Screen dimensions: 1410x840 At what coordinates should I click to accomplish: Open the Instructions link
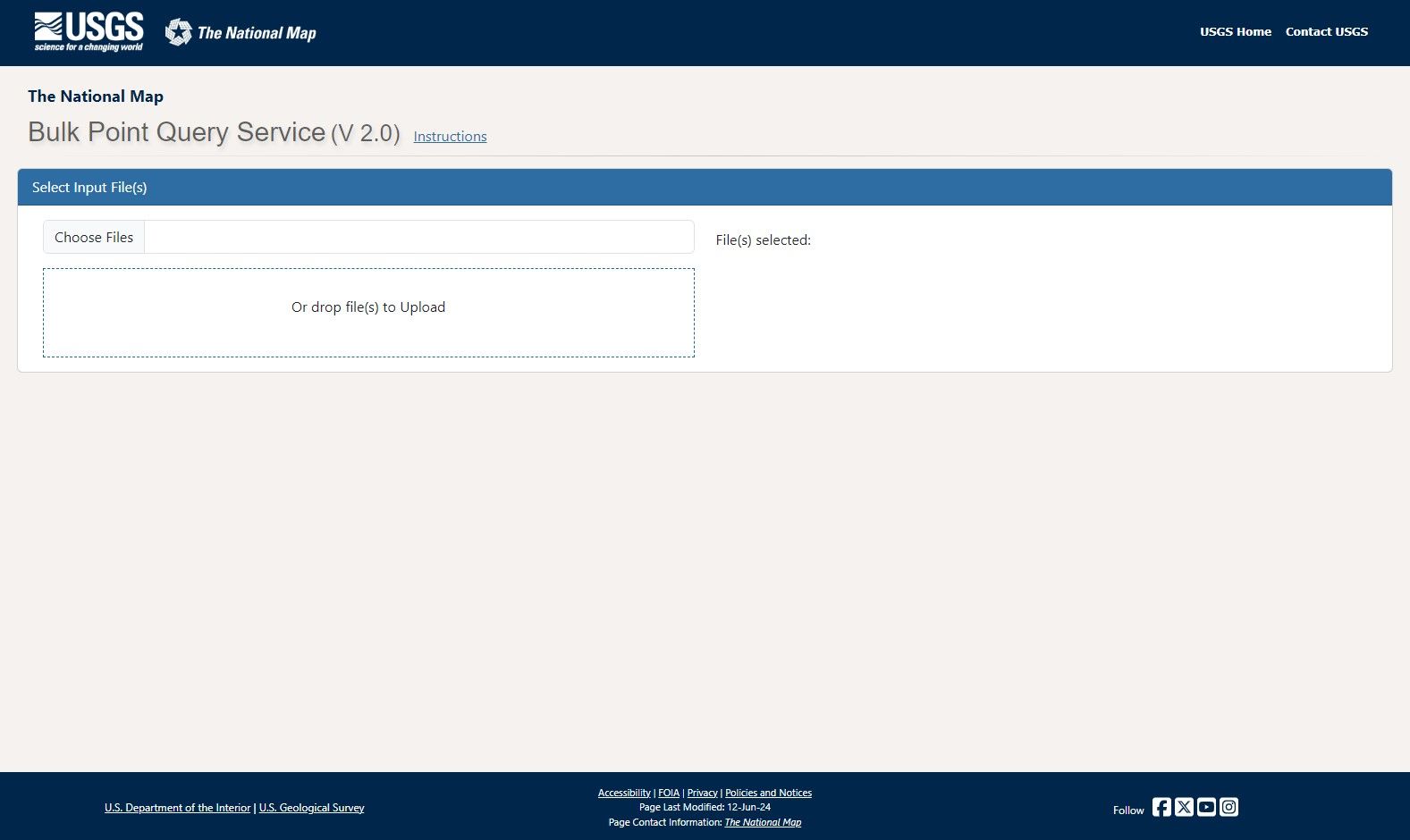[450, 136]
